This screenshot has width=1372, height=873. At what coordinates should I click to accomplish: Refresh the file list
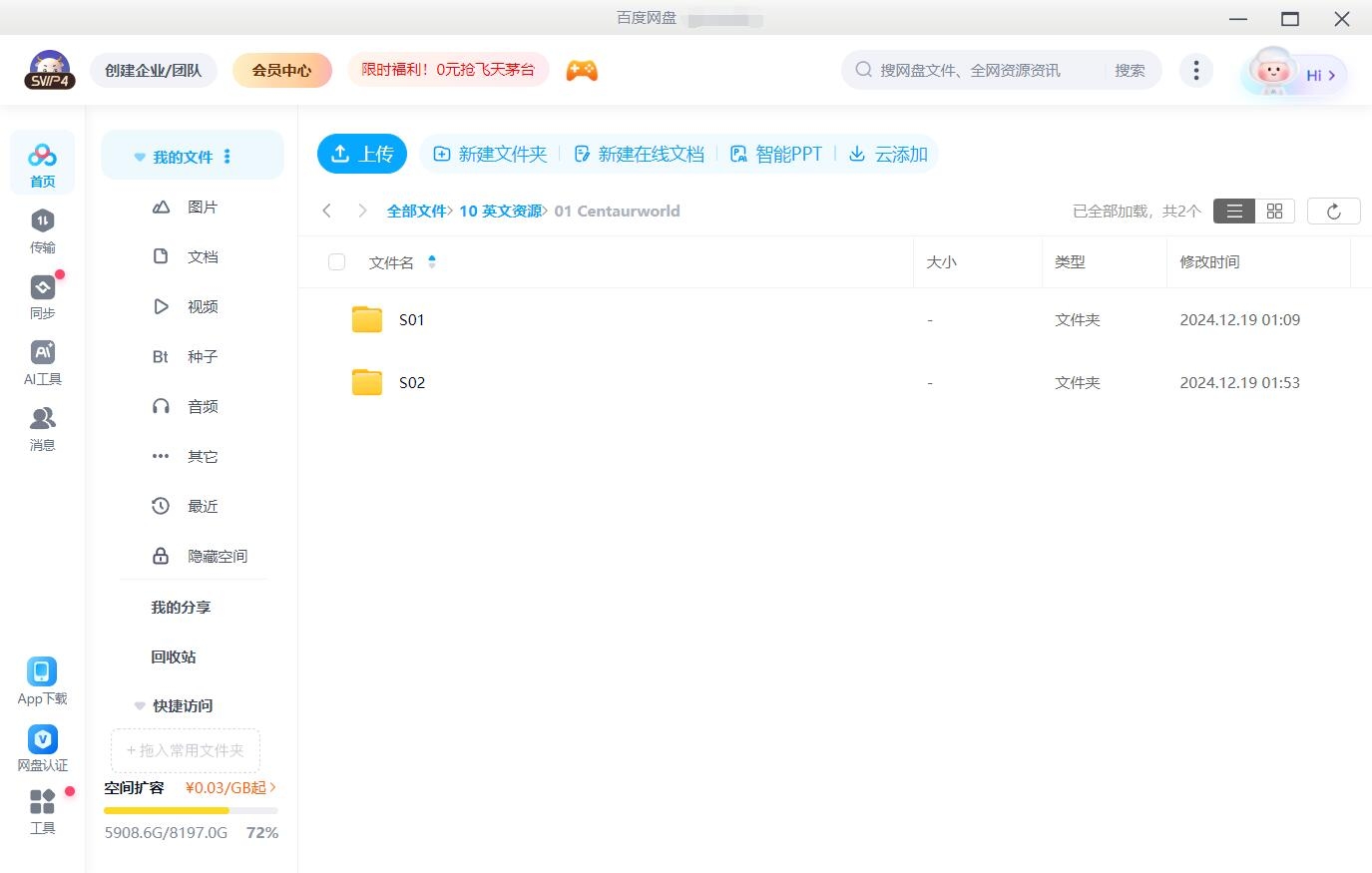[1333, 211]
